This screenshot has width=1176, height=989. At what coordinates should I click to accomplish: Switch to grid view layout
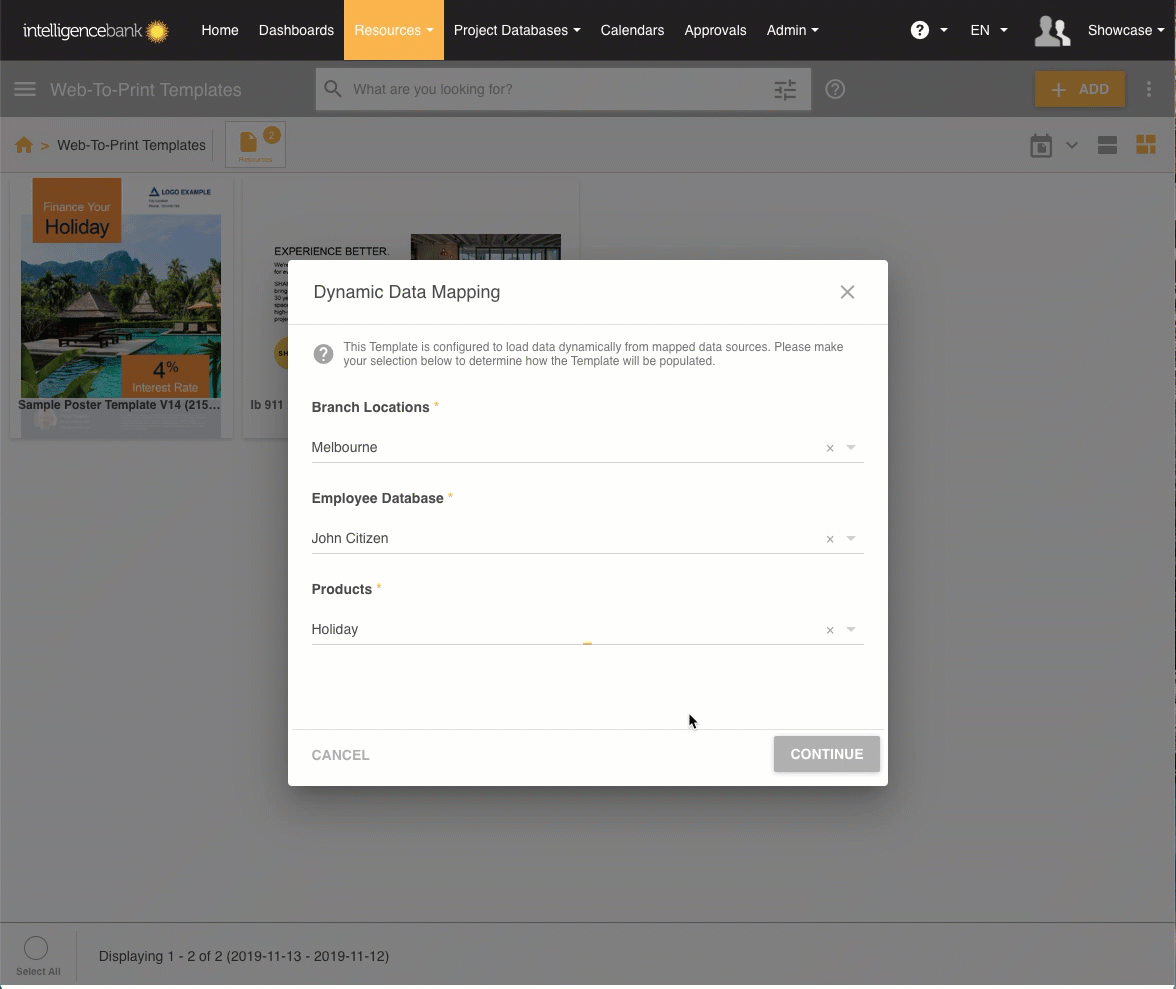tap(1146, 146)
